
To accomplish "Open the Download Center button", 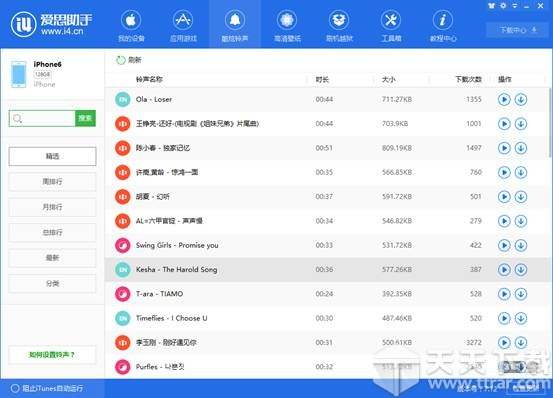I will (x=518, y=30).
